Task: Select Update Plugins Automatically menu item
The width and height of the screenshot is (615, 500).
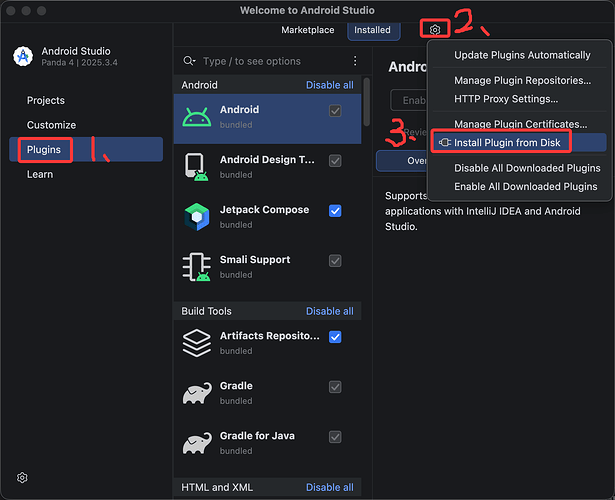Action: click(x=519, y=55)
